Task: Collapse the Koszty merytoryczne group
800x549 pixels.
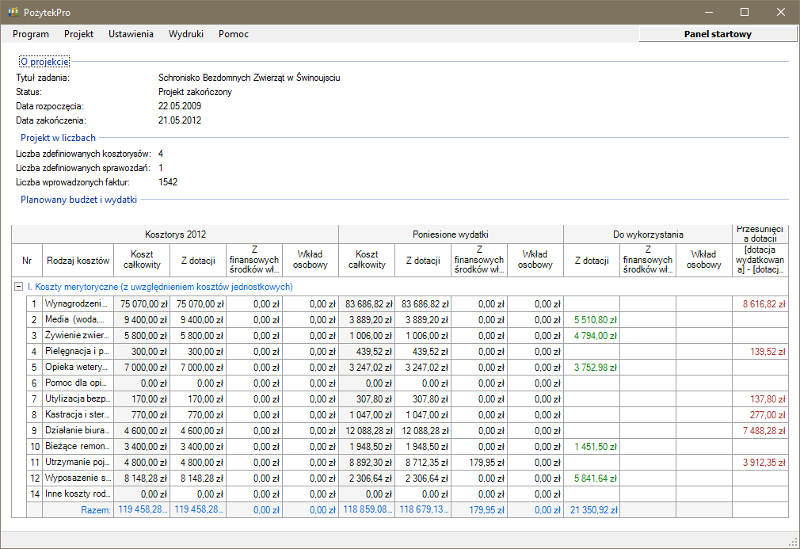Action: 18,287
